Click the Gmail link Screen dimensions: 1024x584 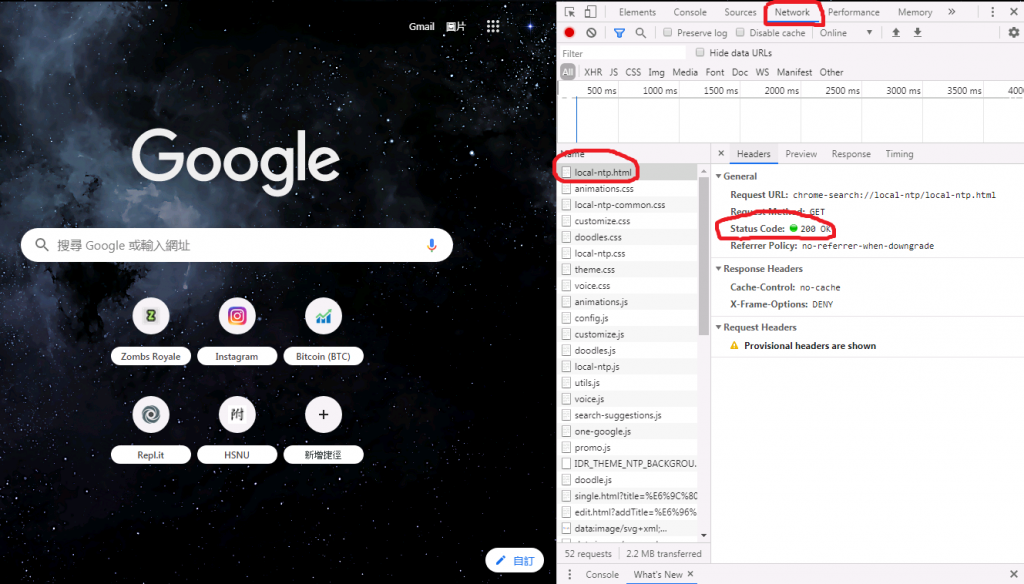pyautogui.click(x=421, y=26)
